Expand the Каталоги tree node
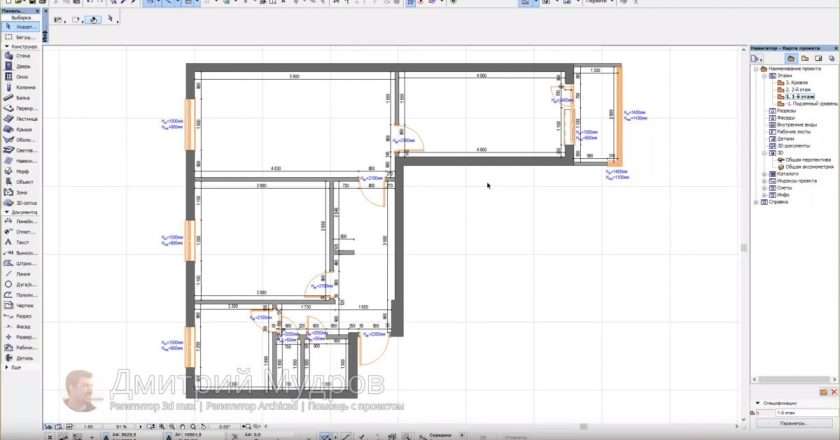Screen dimensions: 840x440 [x=764, y=174]
